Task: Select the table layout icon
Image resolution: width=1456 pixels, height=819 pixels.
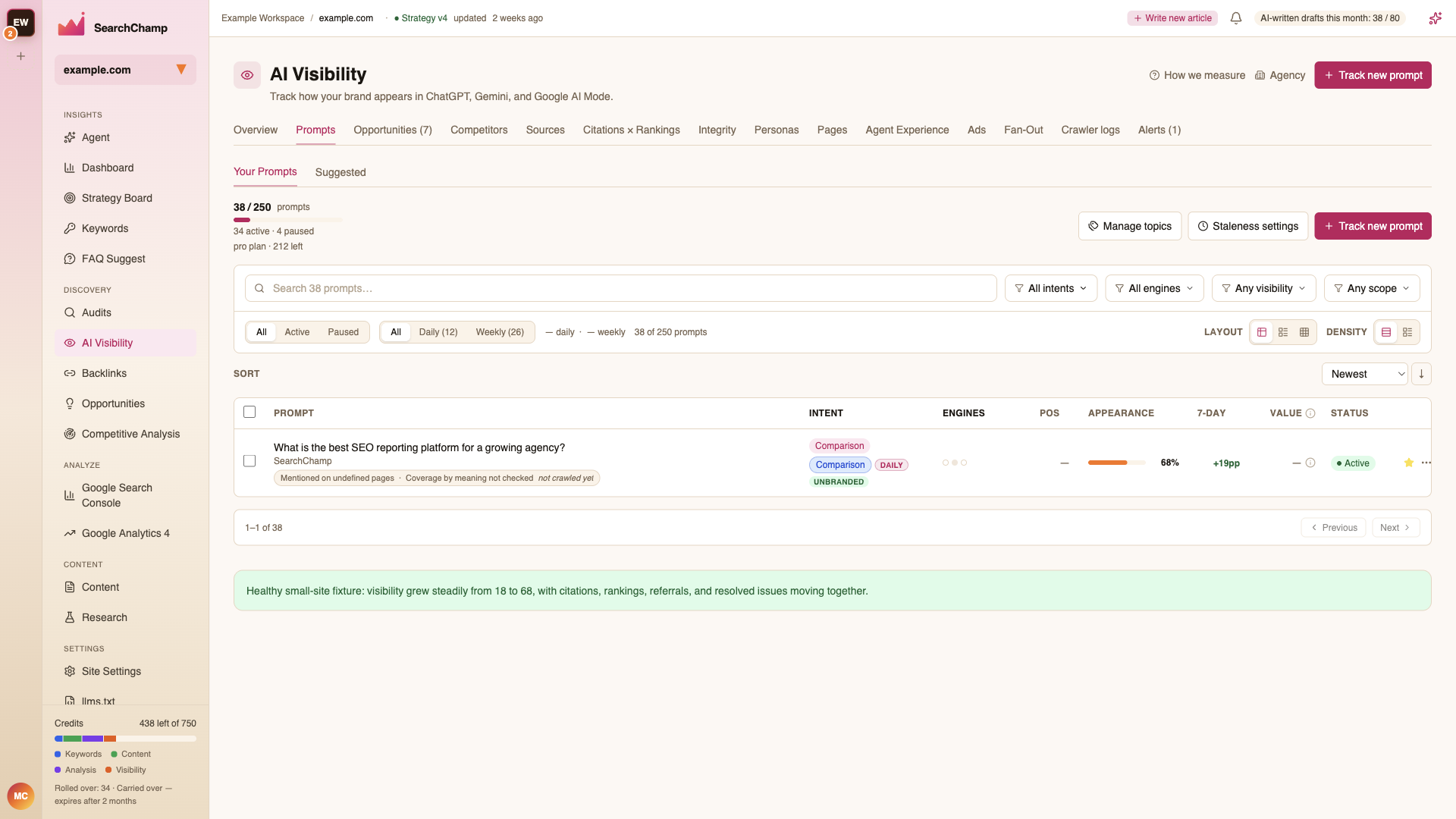Action: pos(1262,332)
